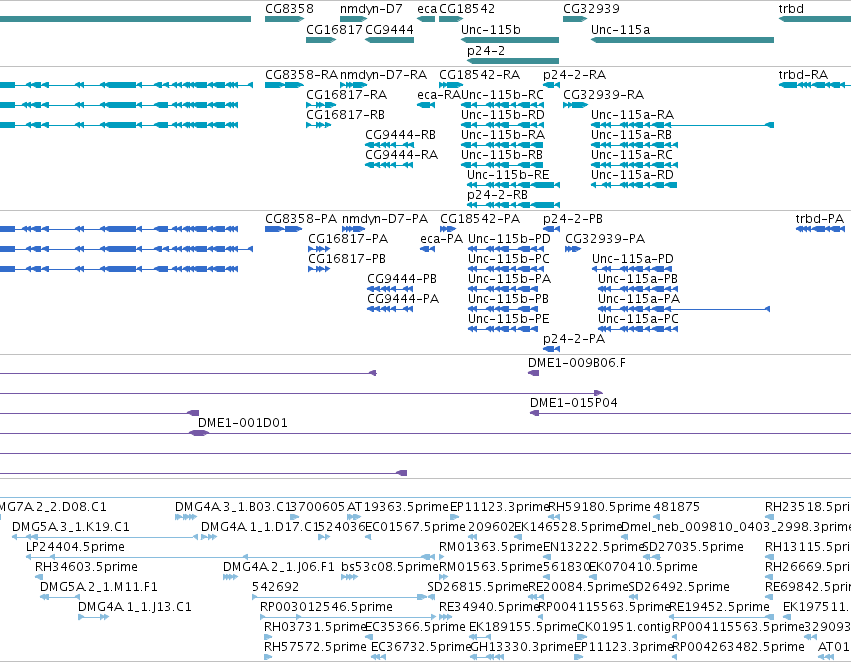Image resolution: width=851 pixels, height=662 pixels.
Task: Click clone DMG5A.2_1.M11.F1
Action: 99,587
